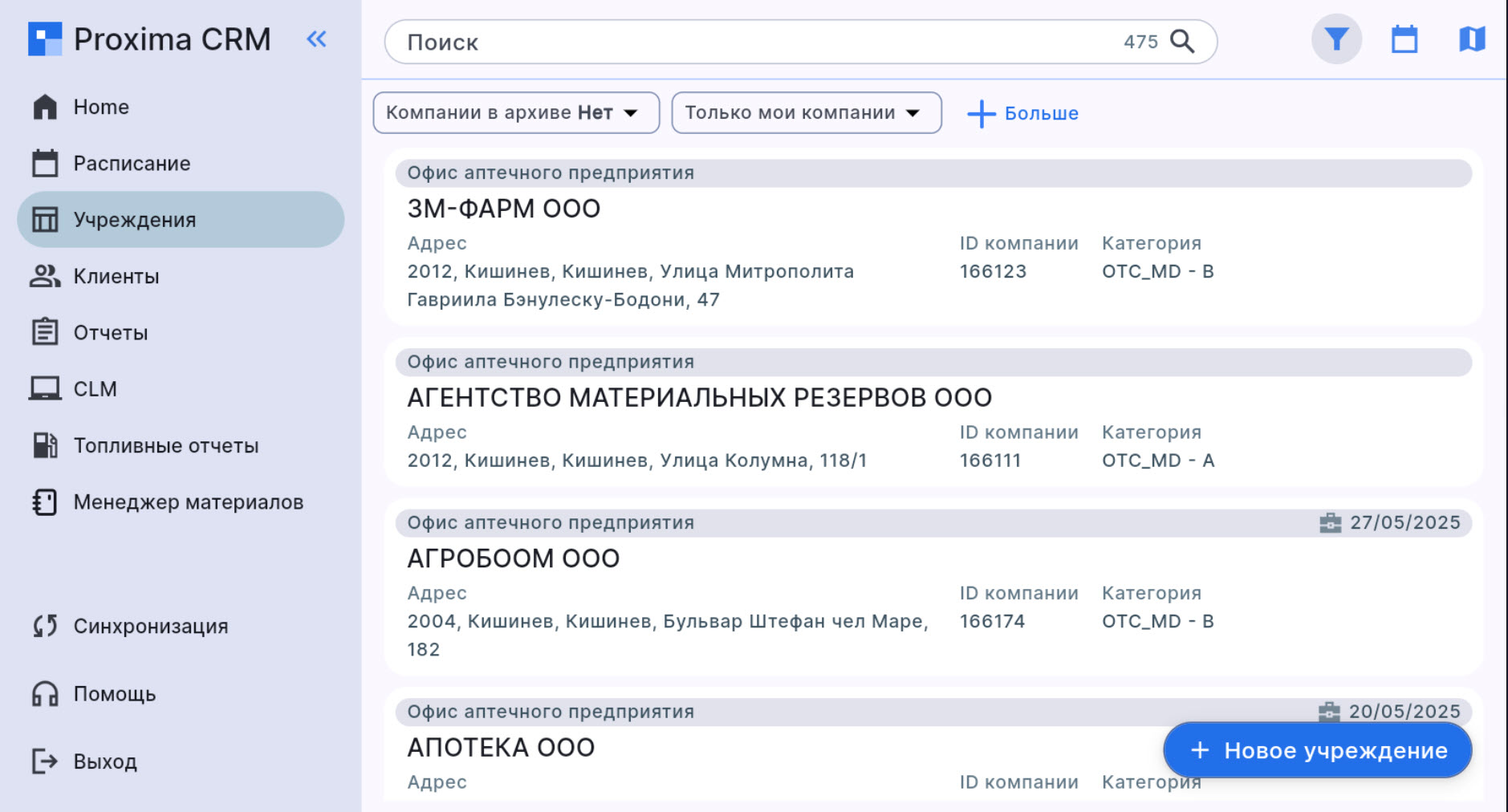Start Синхронизация from the sidebar
The width and height of the screenshot is (1508, 812).
point(151,627)
